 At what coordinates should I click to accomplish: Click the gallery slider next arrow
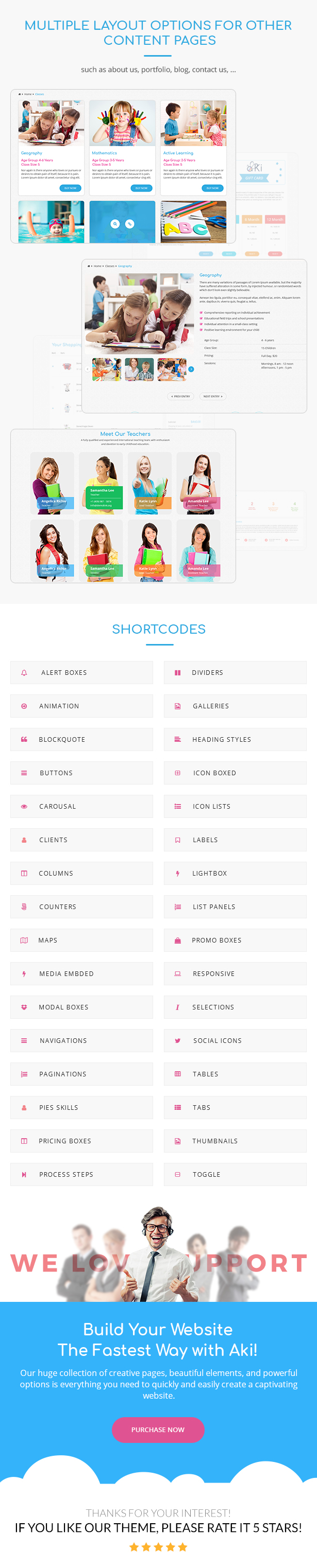click(x=191, y=369)
